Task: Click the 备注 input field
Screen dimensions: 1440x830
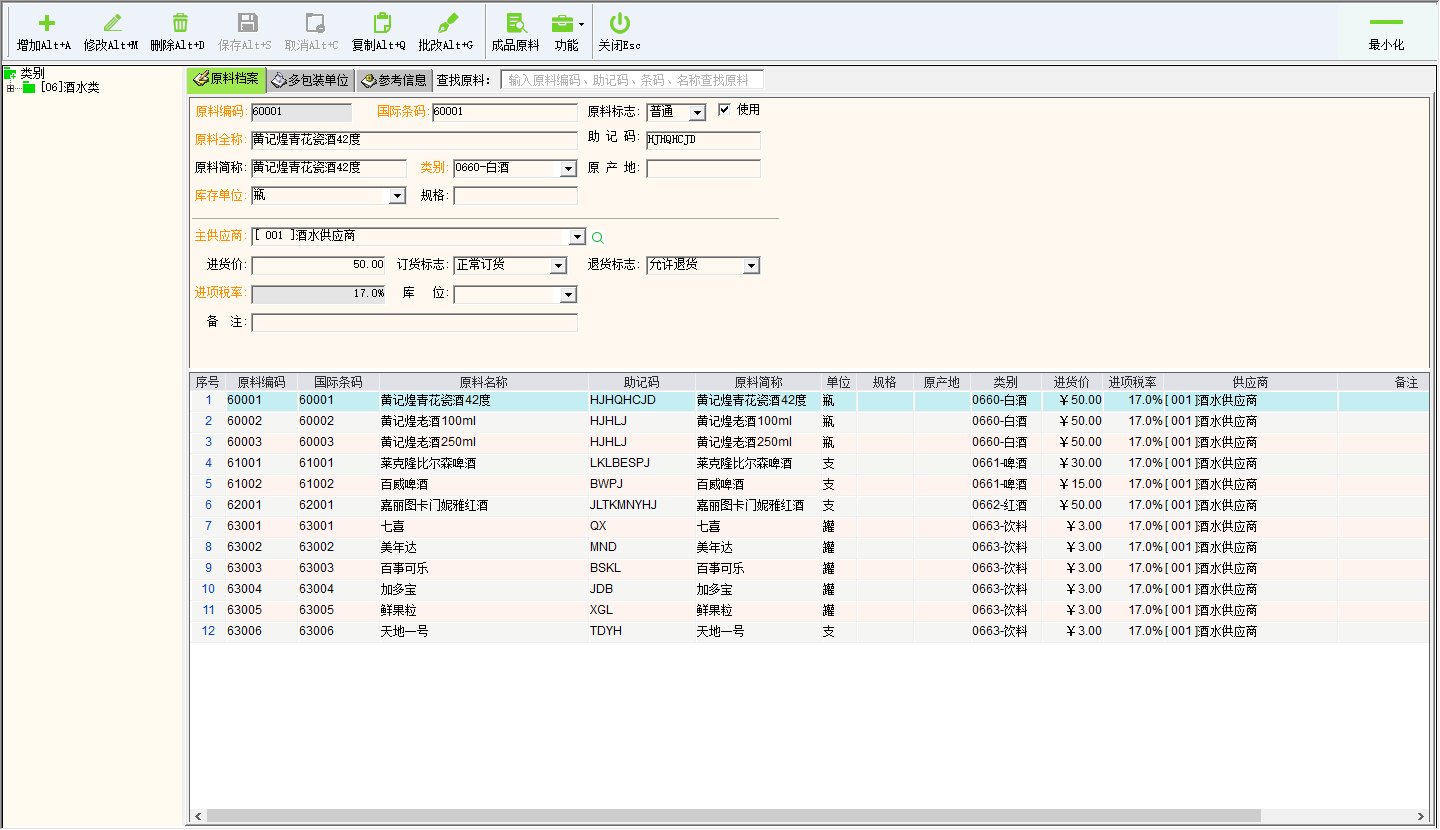Action: click(x=414, y=323)
